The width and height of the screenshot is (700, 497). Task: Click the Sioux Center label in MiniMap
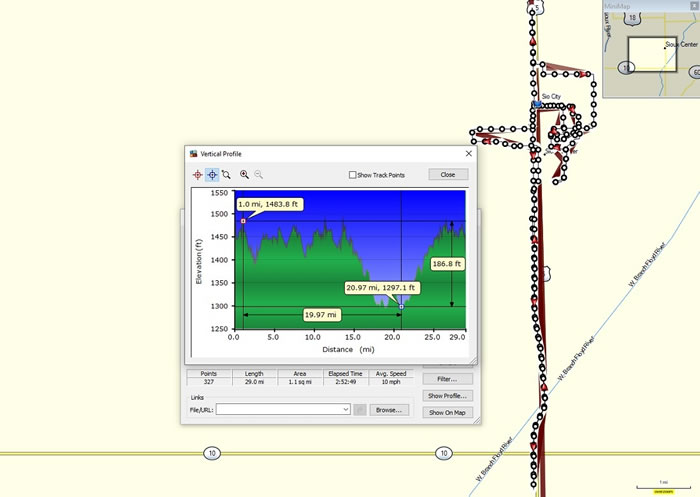[681, 45]
